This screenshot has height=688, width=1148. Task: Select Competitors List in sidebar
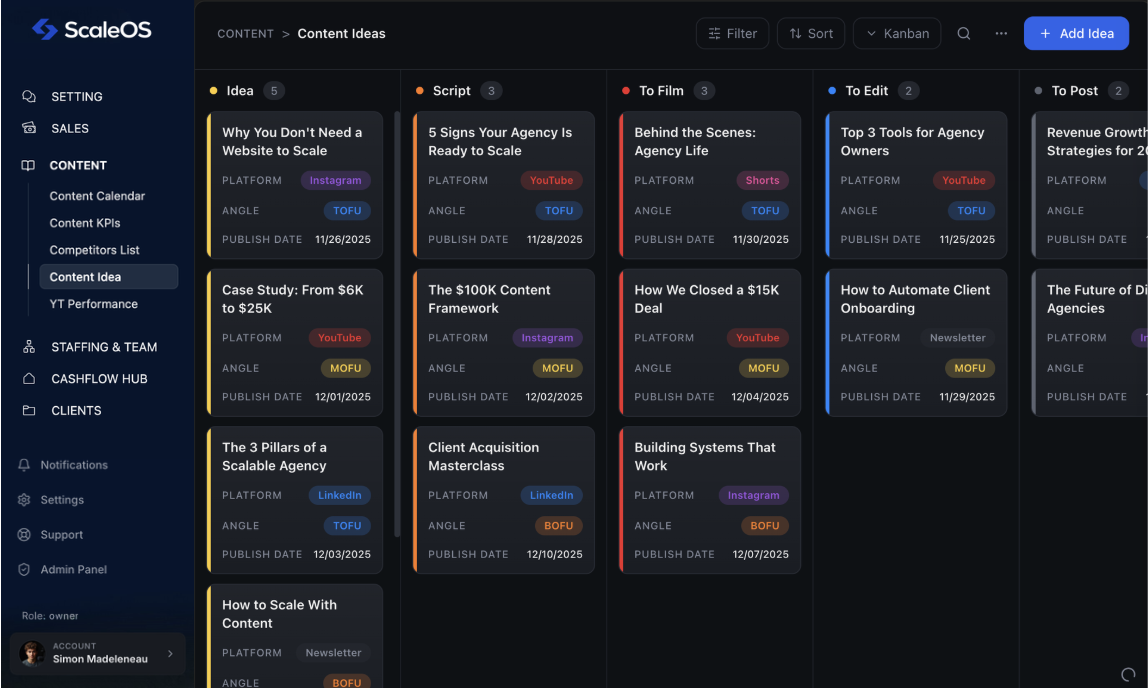pyautogui.click(x=95, y=250)
